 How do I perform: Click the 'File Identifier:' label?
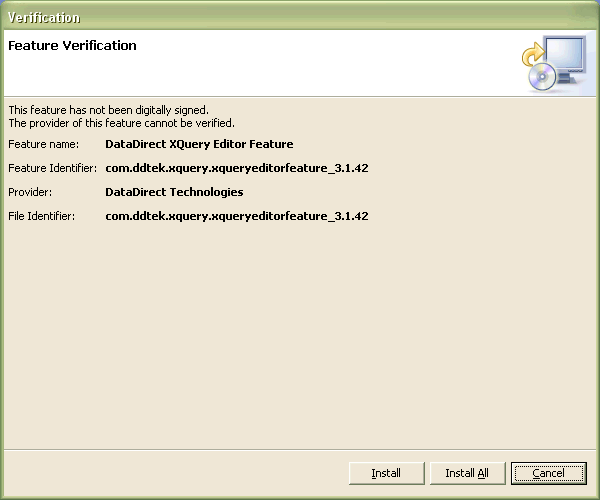[x=42, y=216]
